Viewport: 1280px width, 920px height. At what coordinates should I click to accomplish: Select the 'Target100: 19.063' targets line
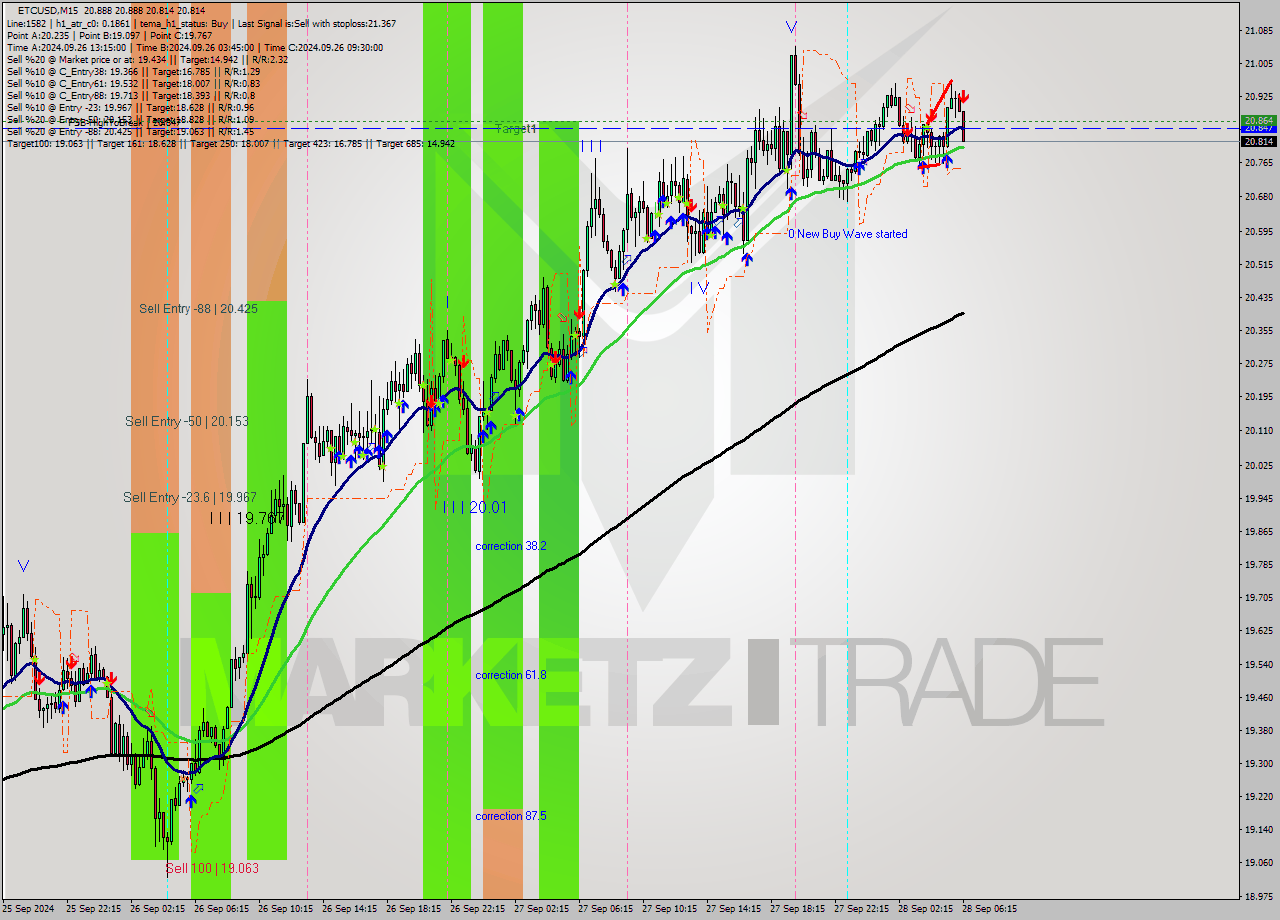231,143
